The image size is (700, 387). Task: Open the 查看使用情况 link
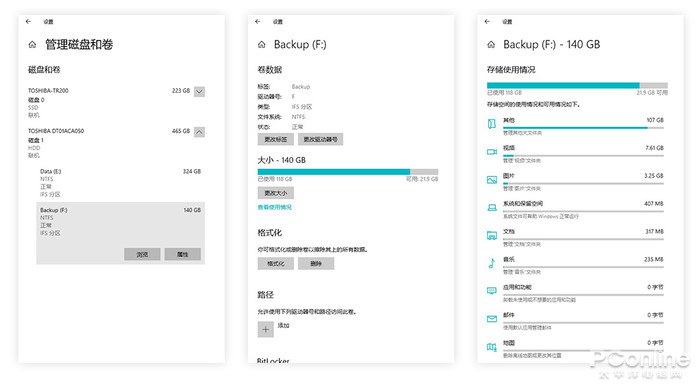(275, 207)
